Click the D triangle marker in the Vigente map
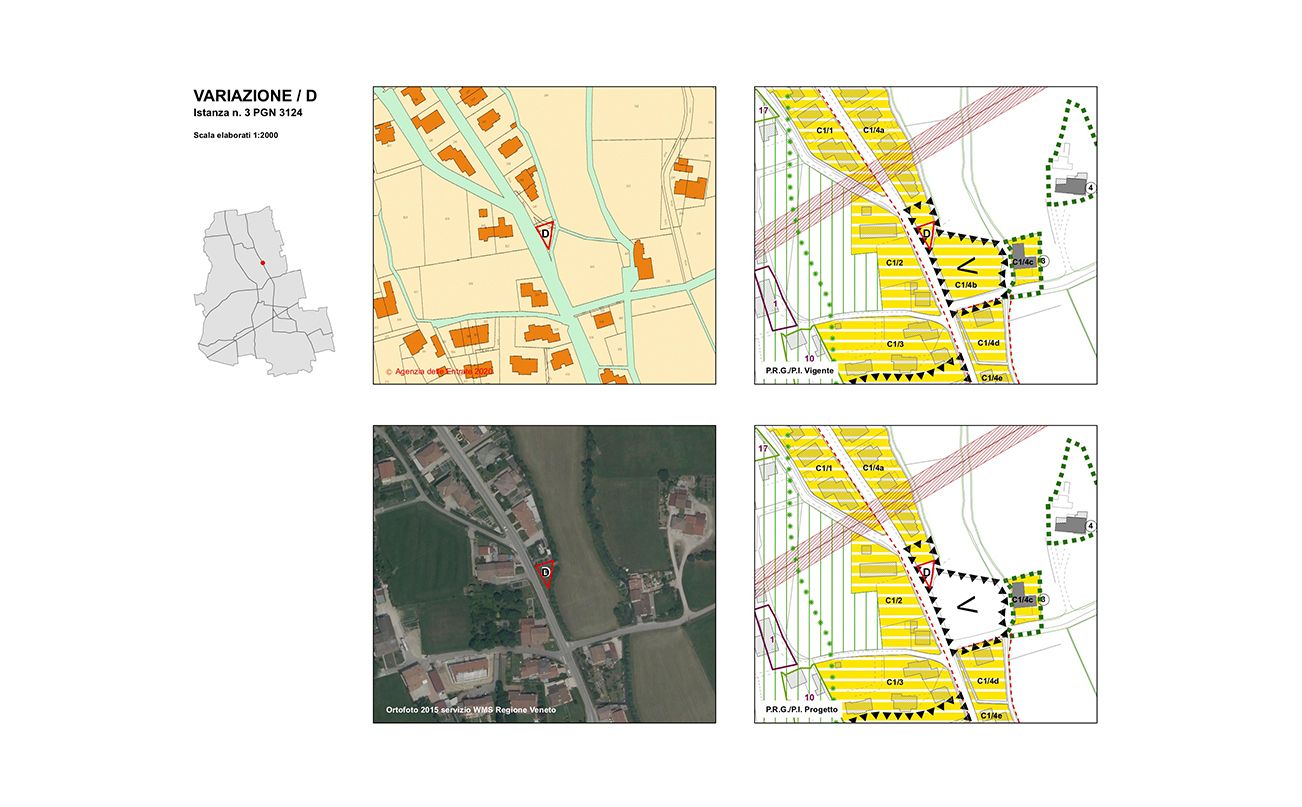This screenshot has width=1302, height=807. coord(926,235)
